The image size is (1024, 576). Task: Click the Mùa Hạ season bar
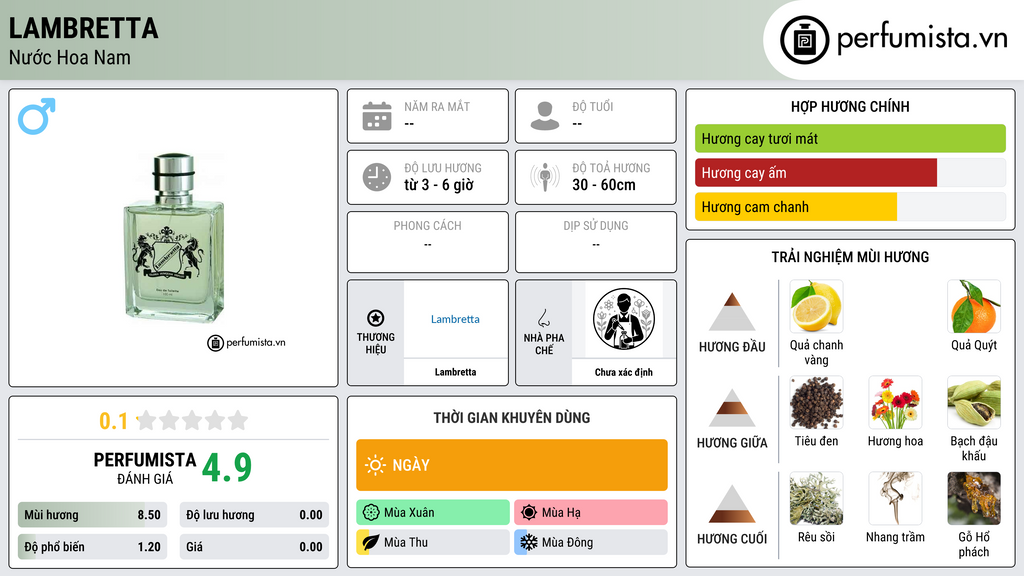[x=591, y=513]
